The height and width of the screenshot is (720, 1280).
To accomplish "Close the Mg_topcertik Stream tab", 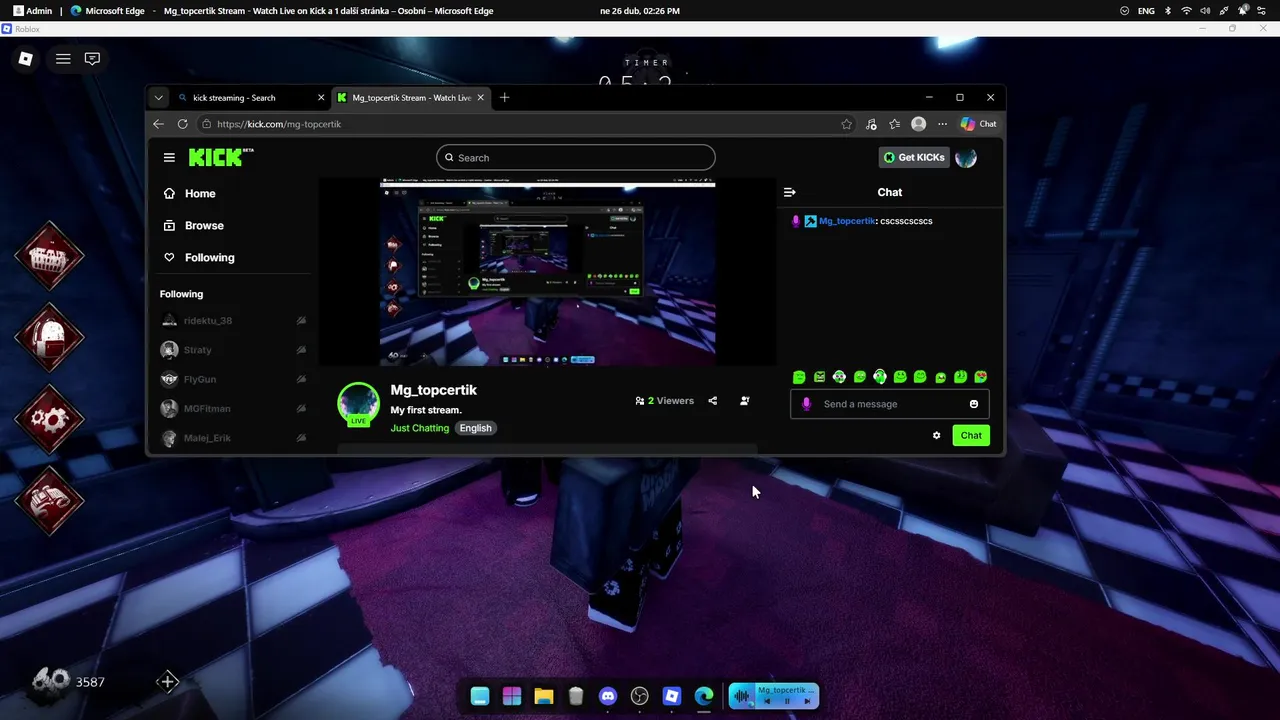I will pyautogui.click(x=480, y=98).
